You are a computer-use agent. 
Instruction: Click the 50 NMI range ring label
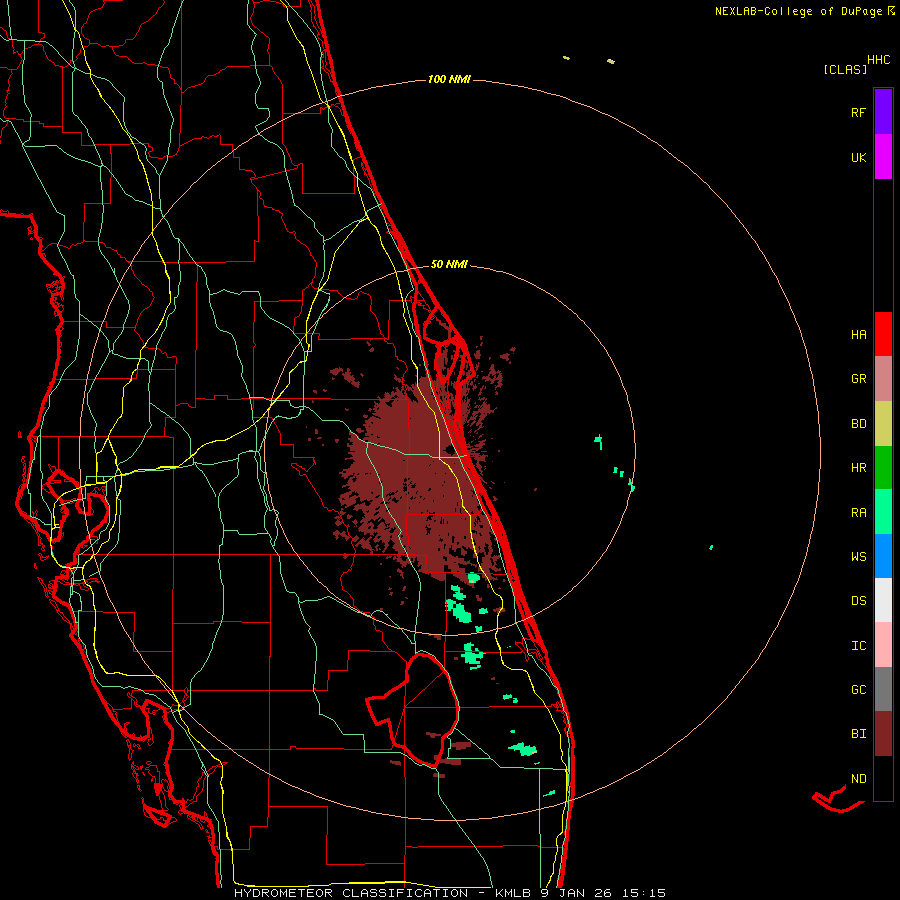click(449, 265)
